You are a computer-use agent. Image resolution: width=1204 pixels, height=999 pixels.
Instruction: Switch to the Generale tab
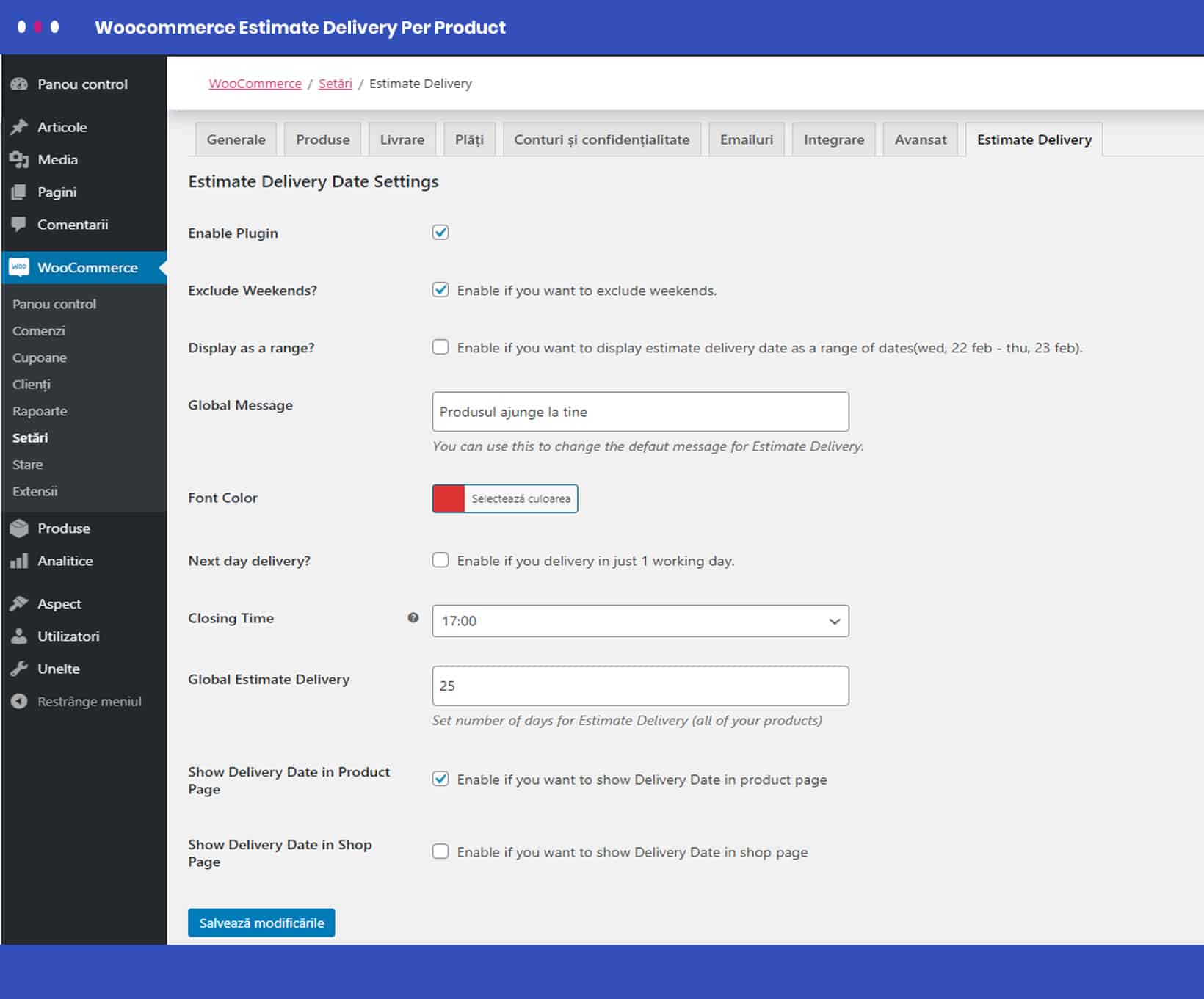(236, 139)
